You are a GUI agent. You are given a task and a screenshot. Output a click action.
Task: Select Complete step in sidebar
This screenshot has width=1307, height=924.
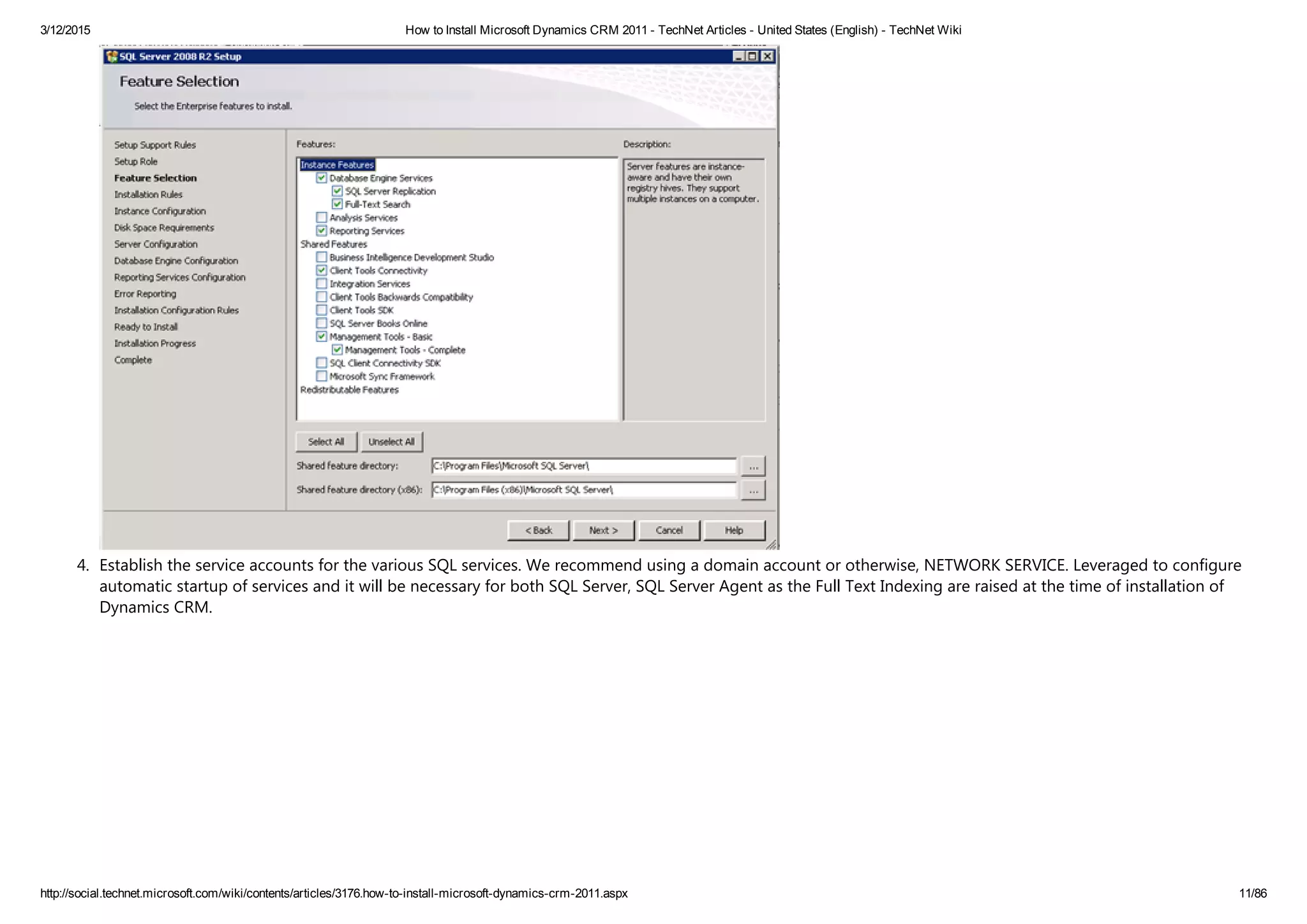click(x=133, y=360)
